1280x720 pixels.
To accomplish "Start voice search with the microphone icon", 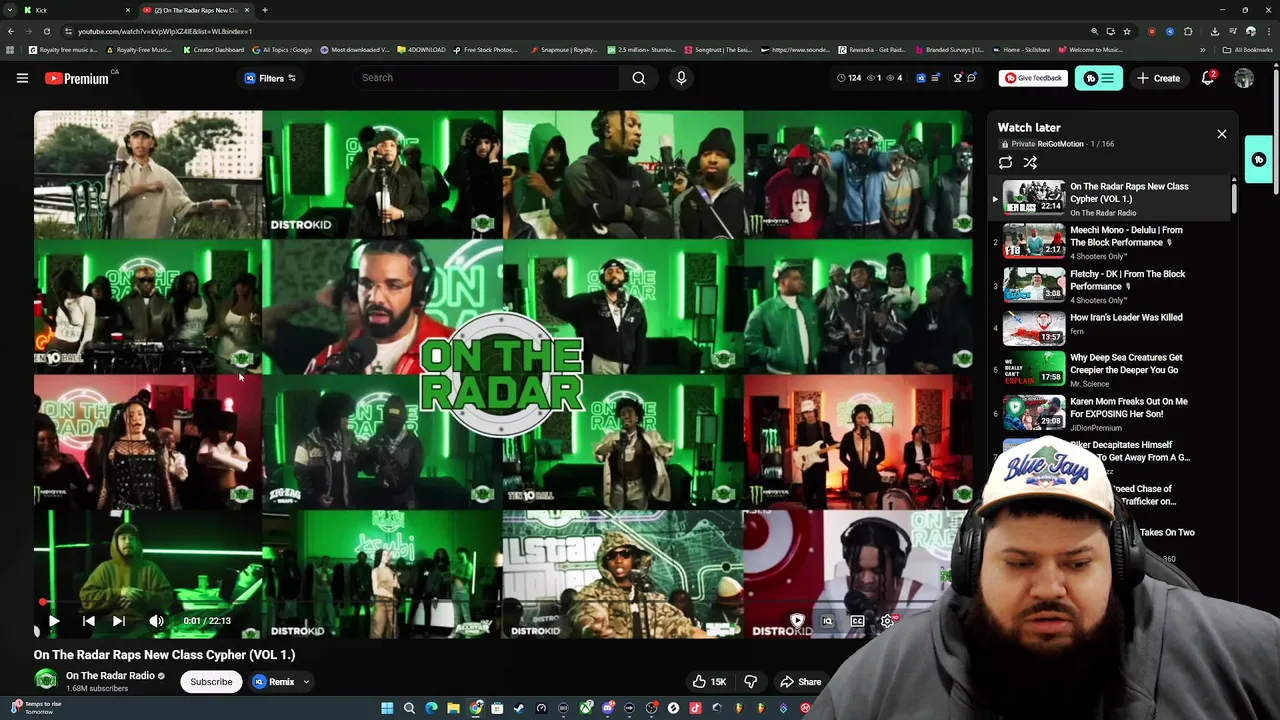I will click(x=681, y=78).
